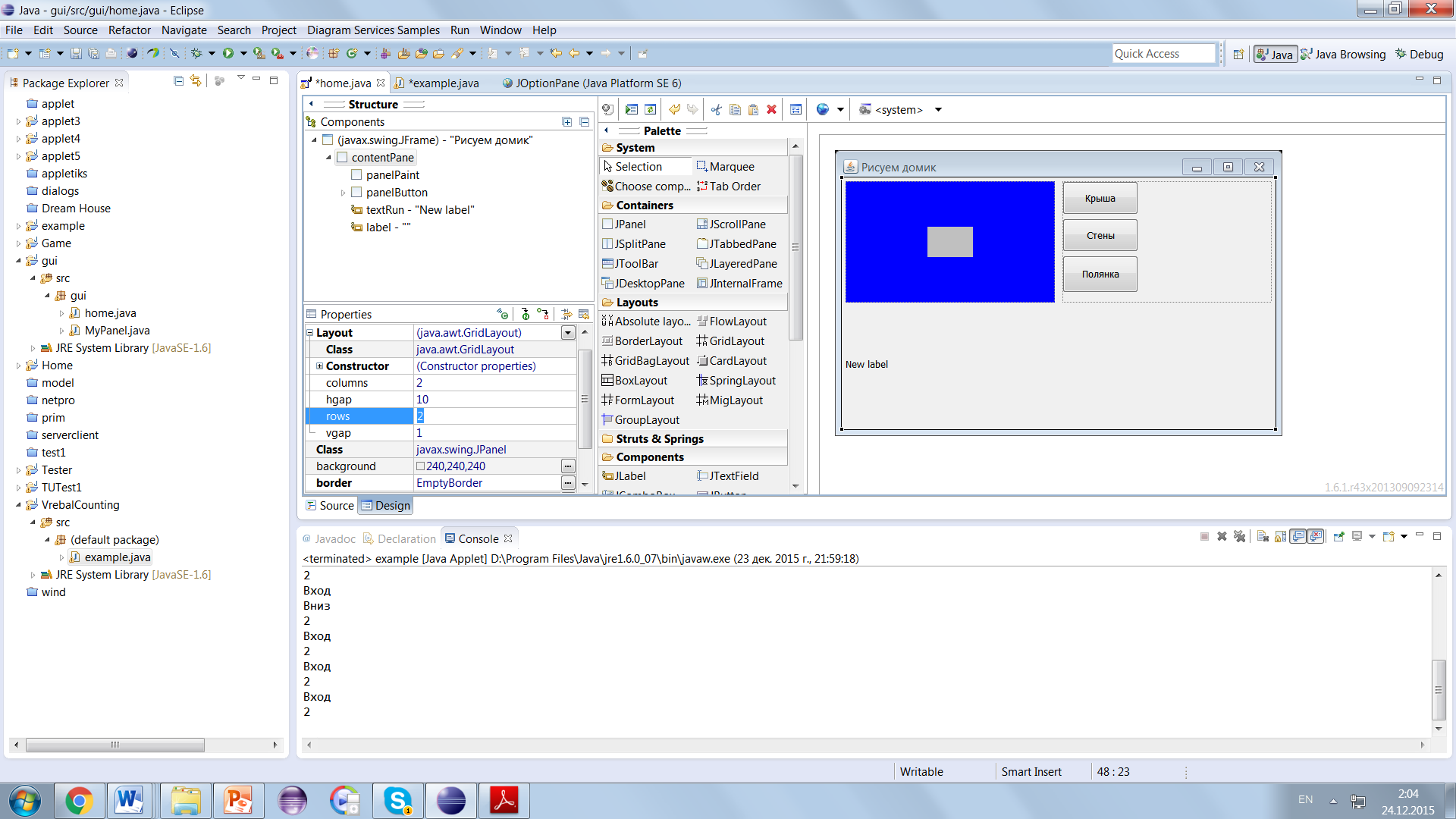Open the <system> look-and-feel dropdown
The width and height of the screenshot is (1456, 819).
point(938,110)
